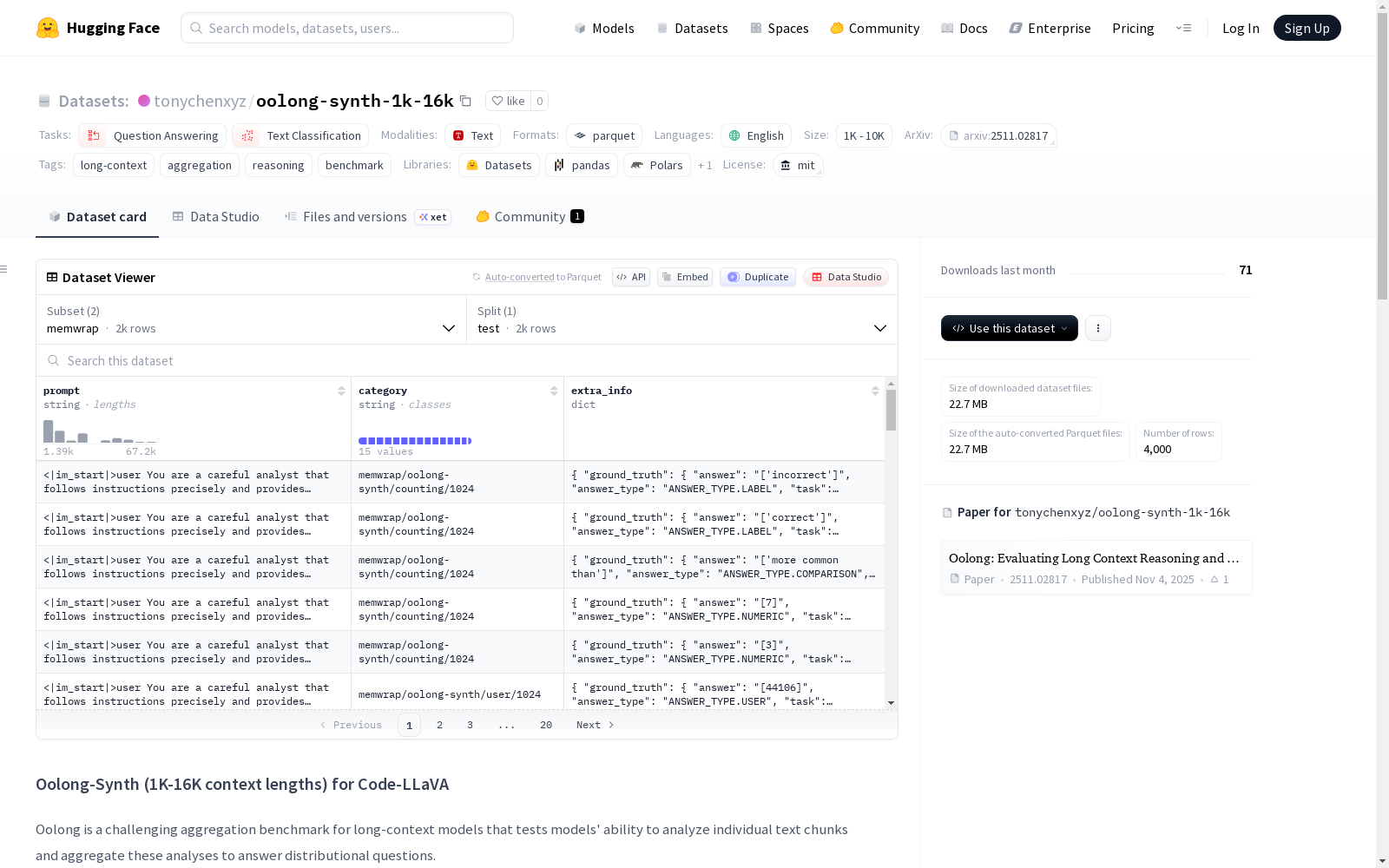This screenshot has width=1389, height=868.
Task: Show the +1 more libraries
Action: coord(705,165)
